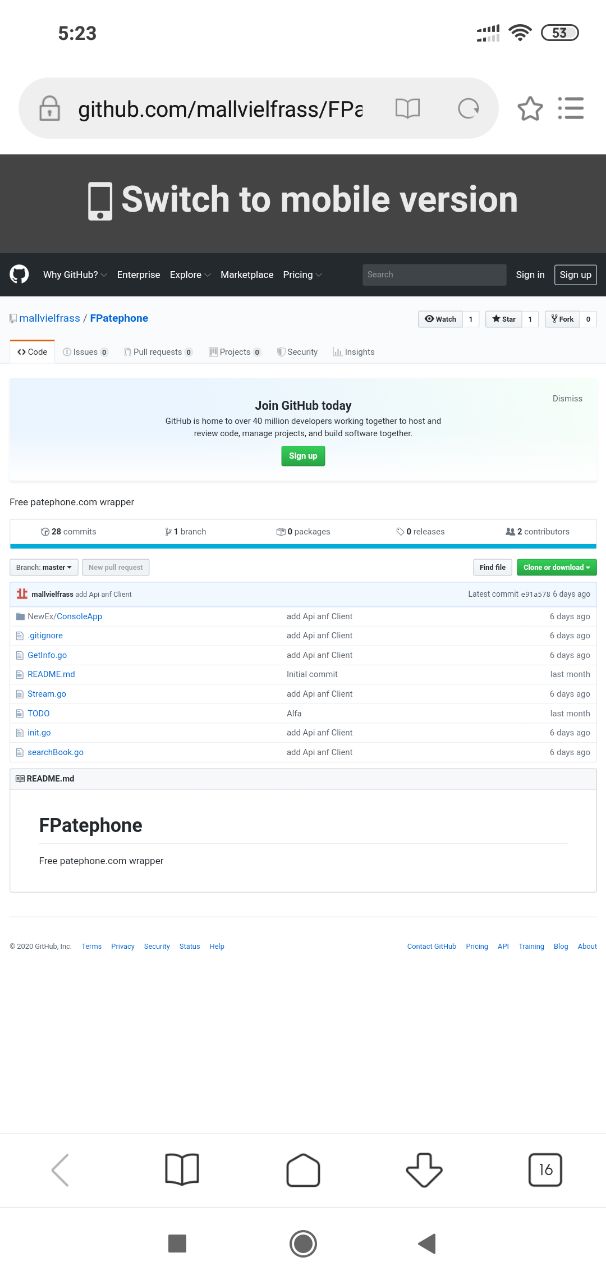This screenshot has height=1280, width=606.
Task: Open GetInfo.go file
Action: (47, 655)
